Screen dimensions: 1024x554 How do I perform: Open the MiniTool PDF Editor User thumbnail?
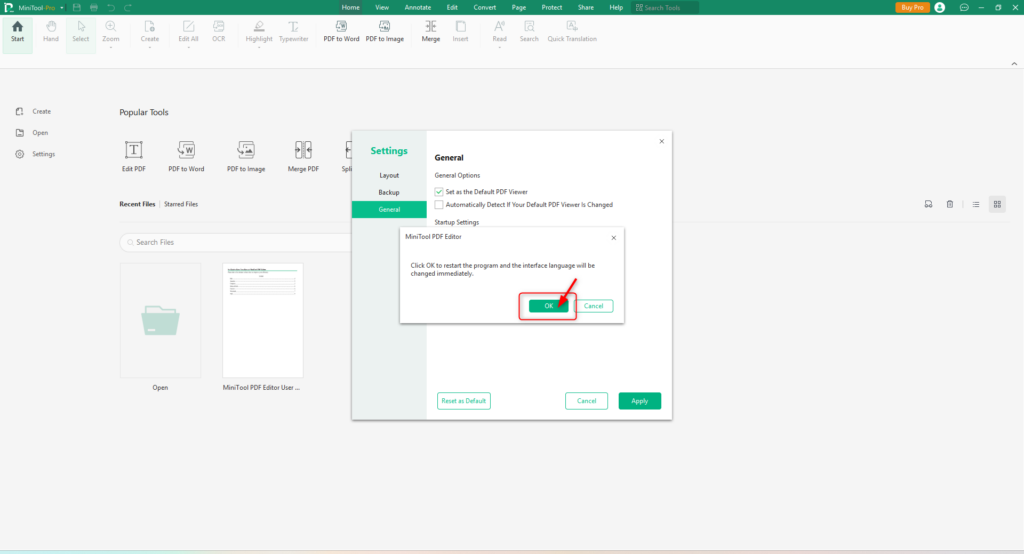point(263,320)
